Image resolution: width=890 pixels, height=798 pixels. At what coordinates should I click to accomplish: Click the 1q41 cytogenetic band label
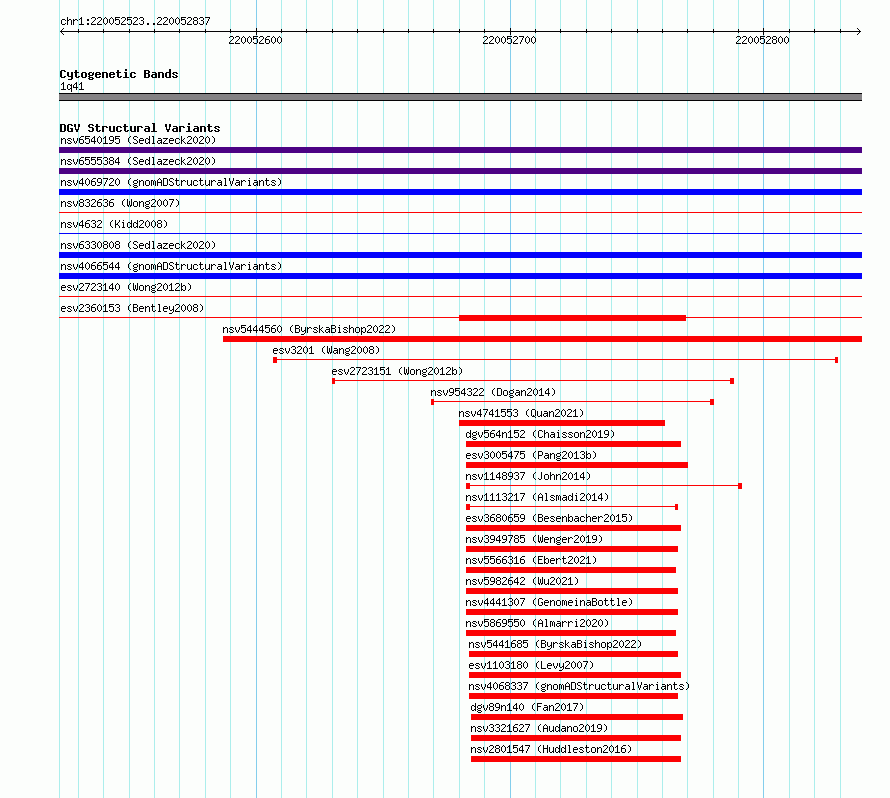[x=72, y=86]
